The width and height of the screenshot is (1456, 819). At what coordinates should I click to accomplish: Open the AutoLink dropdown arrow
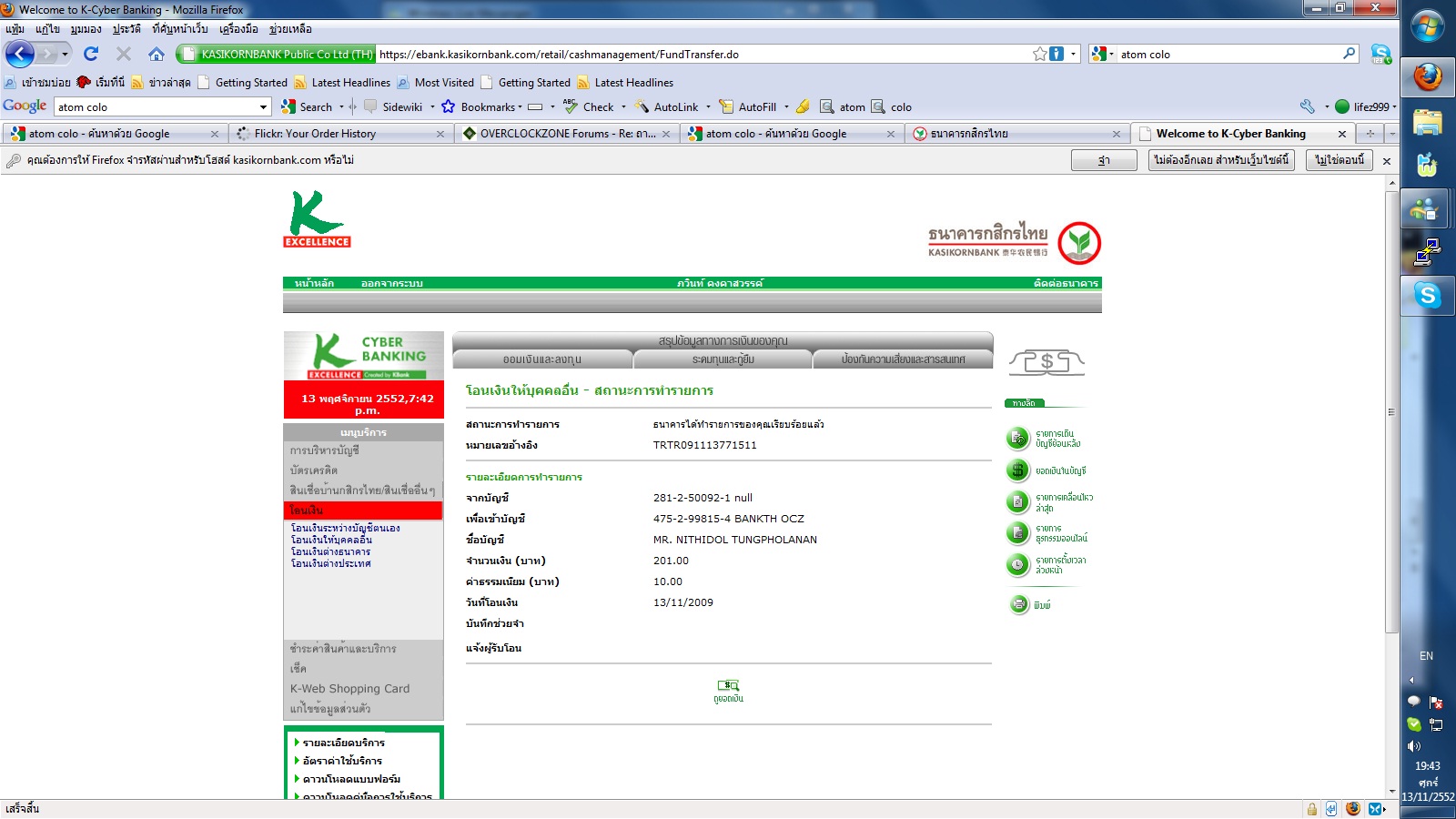[x=709, y=106]
